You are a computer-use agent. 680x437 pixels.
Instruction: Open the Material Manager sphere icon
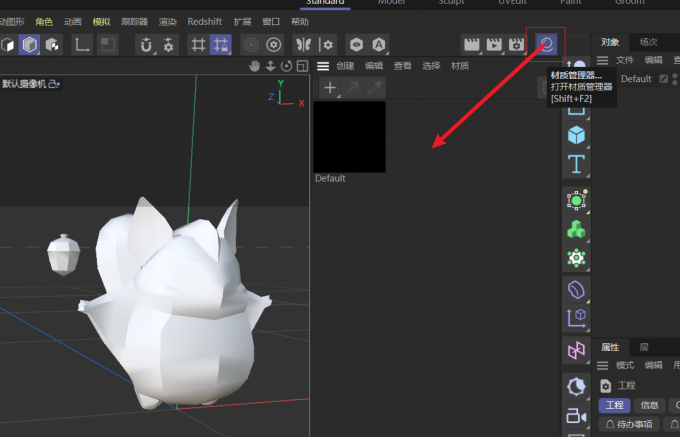(x=546, y=44)
